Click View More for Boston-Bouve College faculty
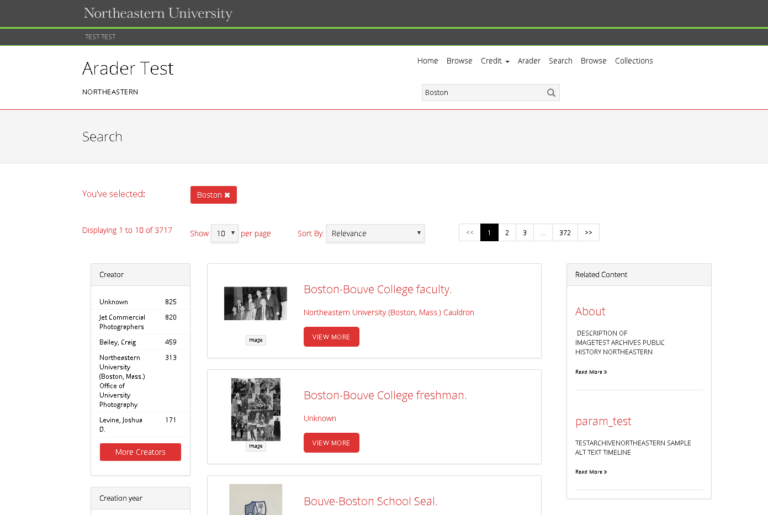 pyautogui.click(x=331, y=337)
